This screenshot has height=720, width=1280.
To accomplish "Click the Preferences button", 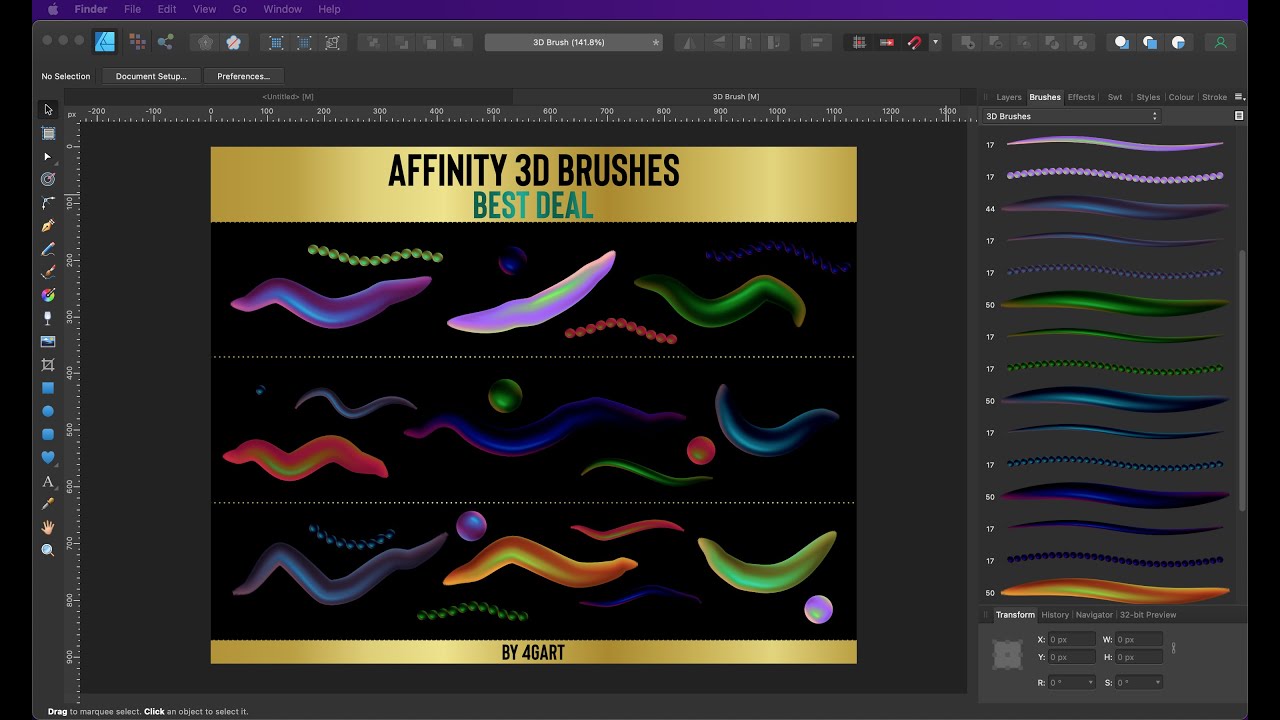I will point(243,76).
